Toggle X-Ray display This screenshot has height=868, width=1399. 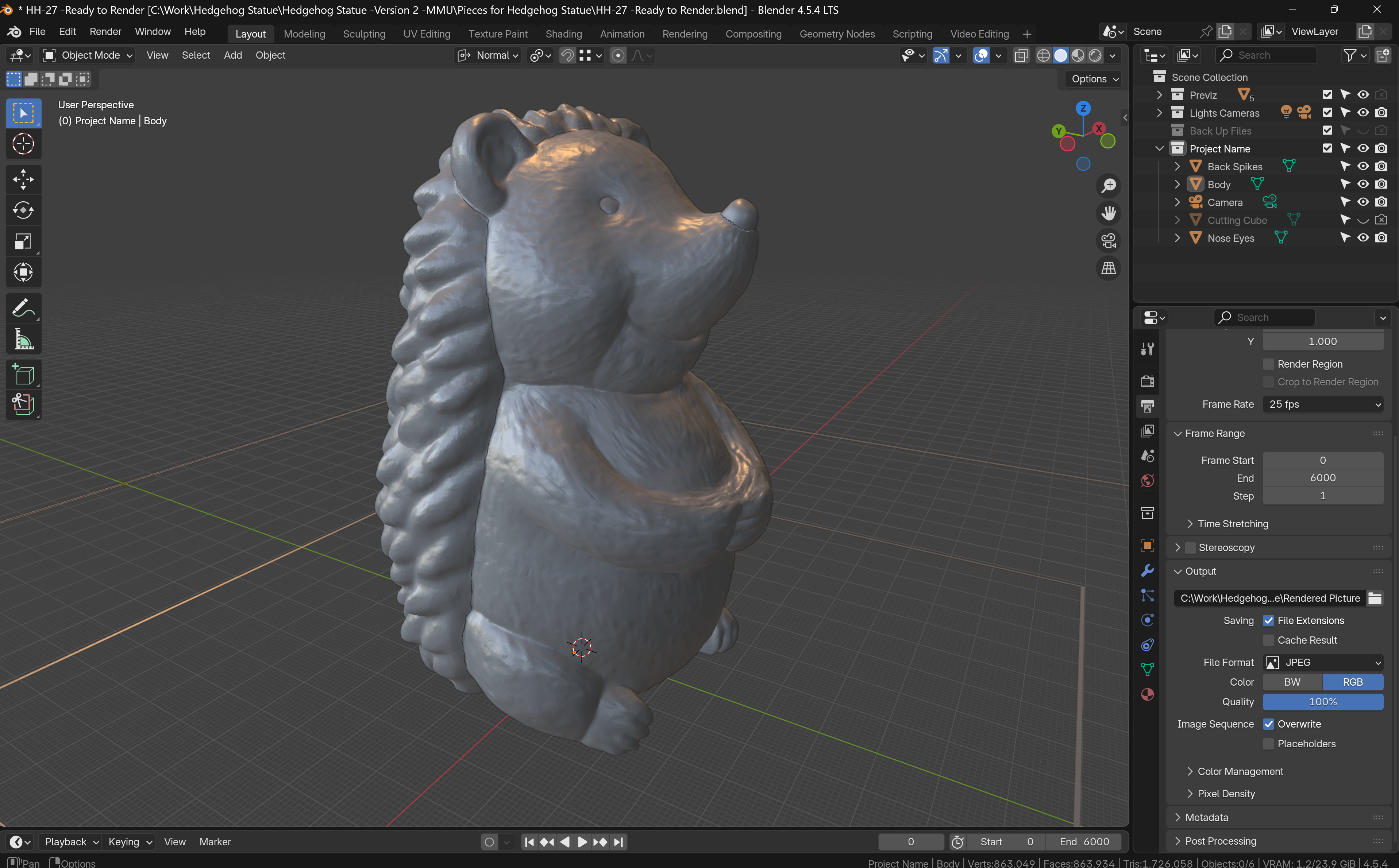1021,55
